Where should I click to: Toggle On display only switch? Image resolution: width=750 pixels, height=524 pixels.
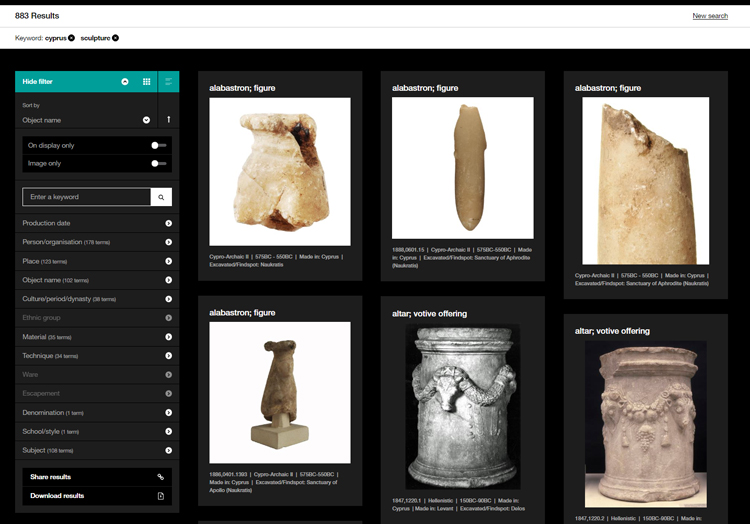click(x=158, y=145)
